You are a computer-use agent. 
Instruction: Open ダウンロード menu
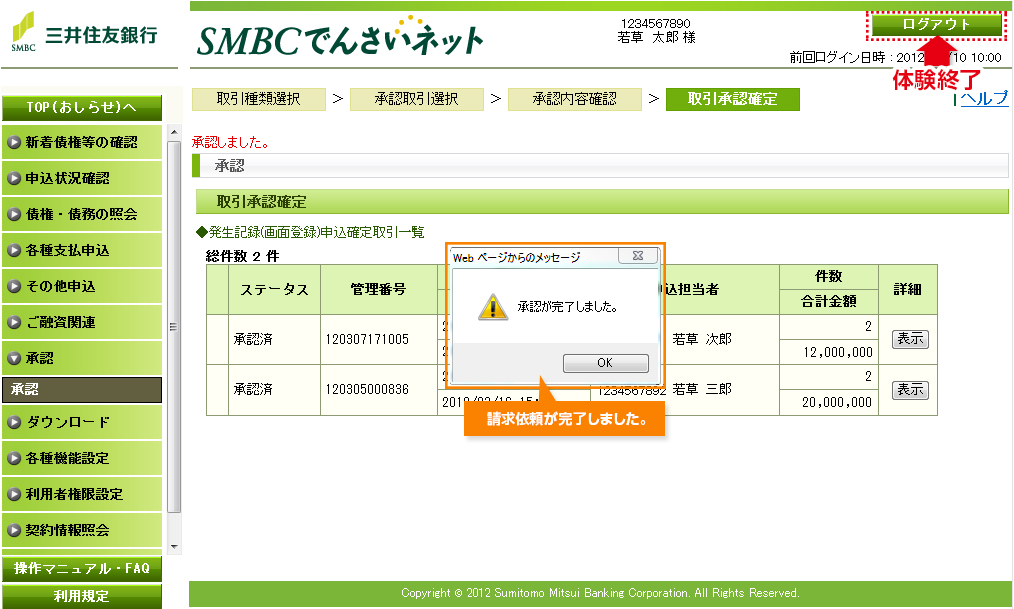81,423
